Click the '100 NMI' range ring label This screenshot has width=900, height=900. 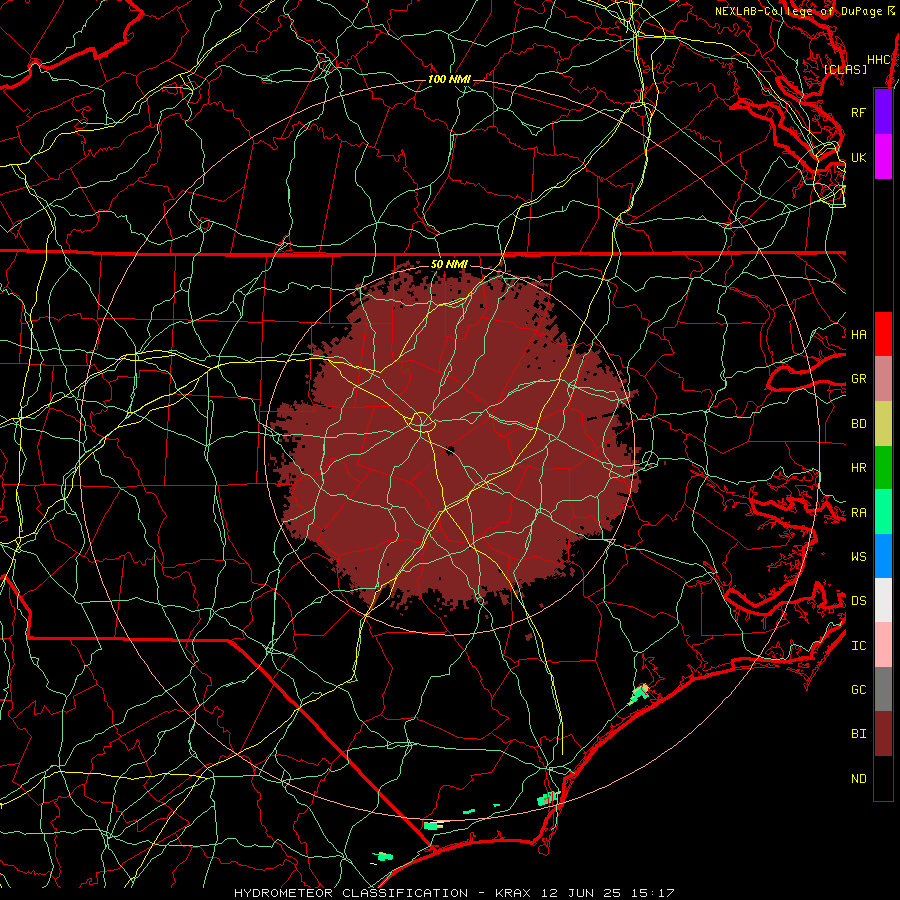point(449,79)
